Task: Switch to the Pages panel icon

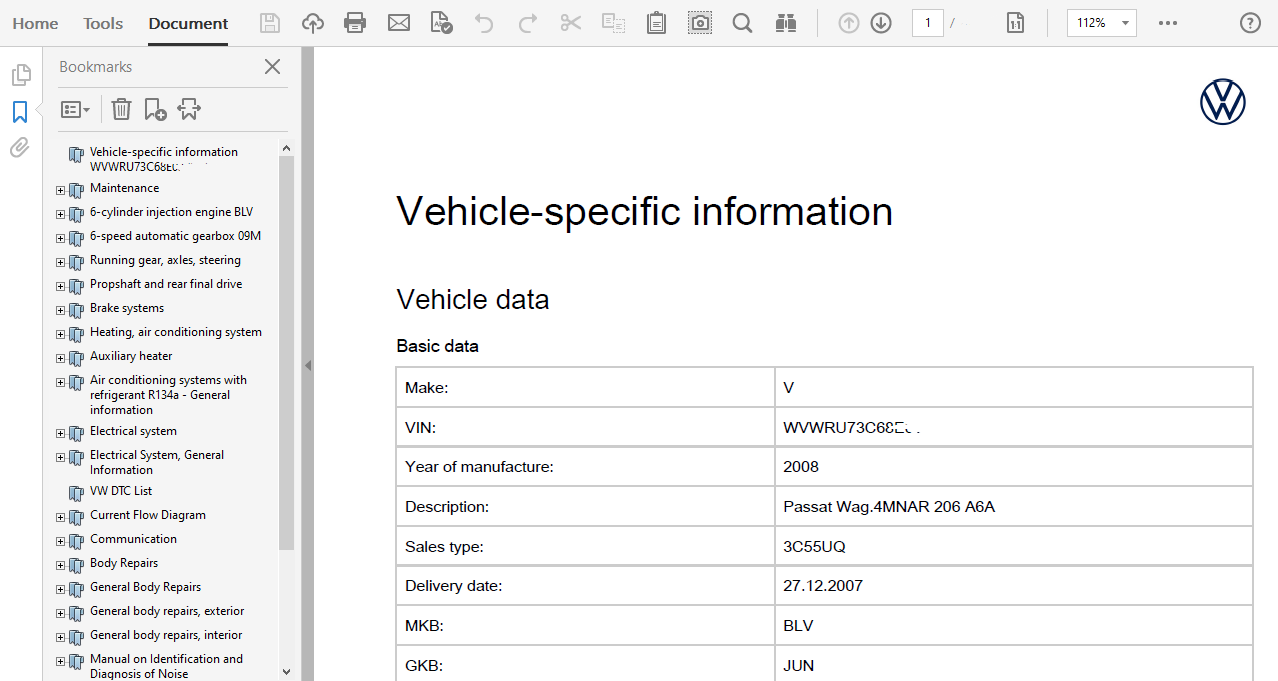Action: tap(21, 73)
